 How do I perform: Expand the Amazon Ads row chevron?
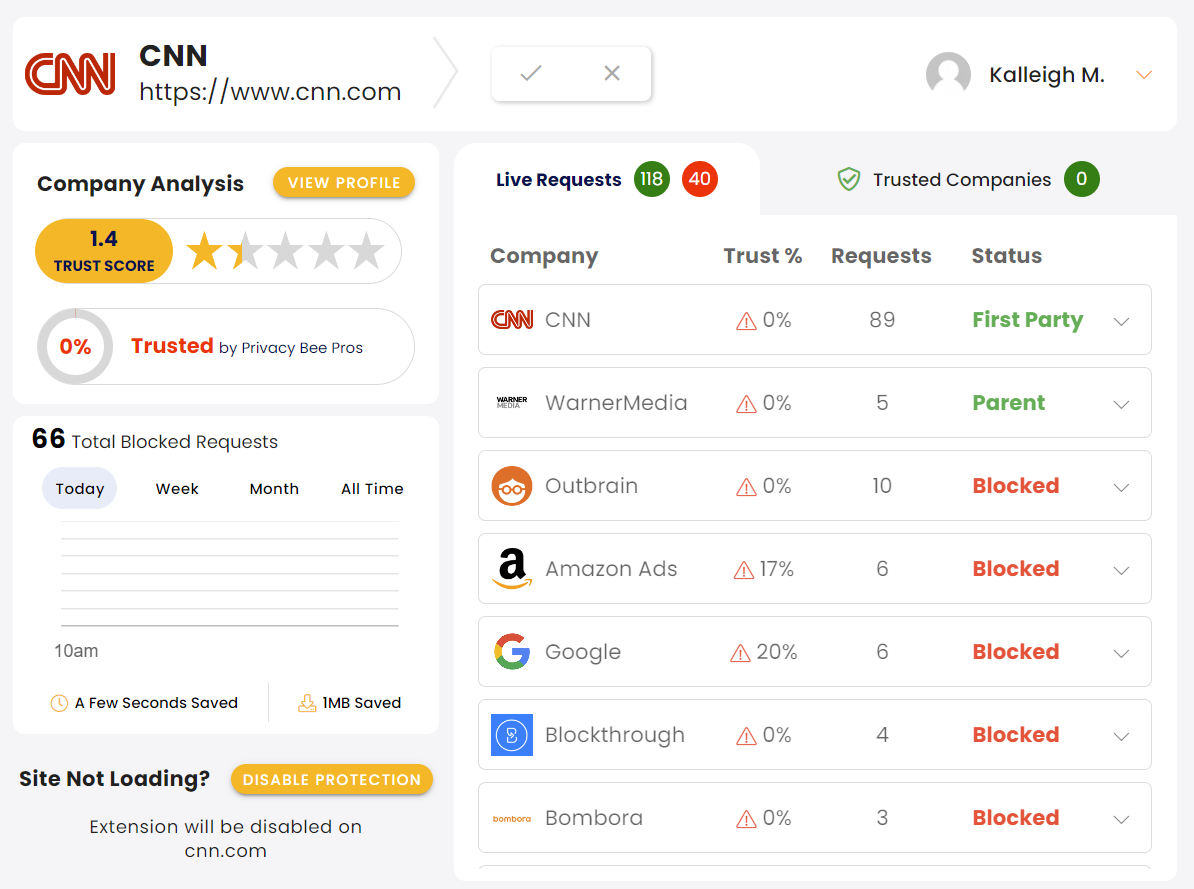coord(1121,571)
